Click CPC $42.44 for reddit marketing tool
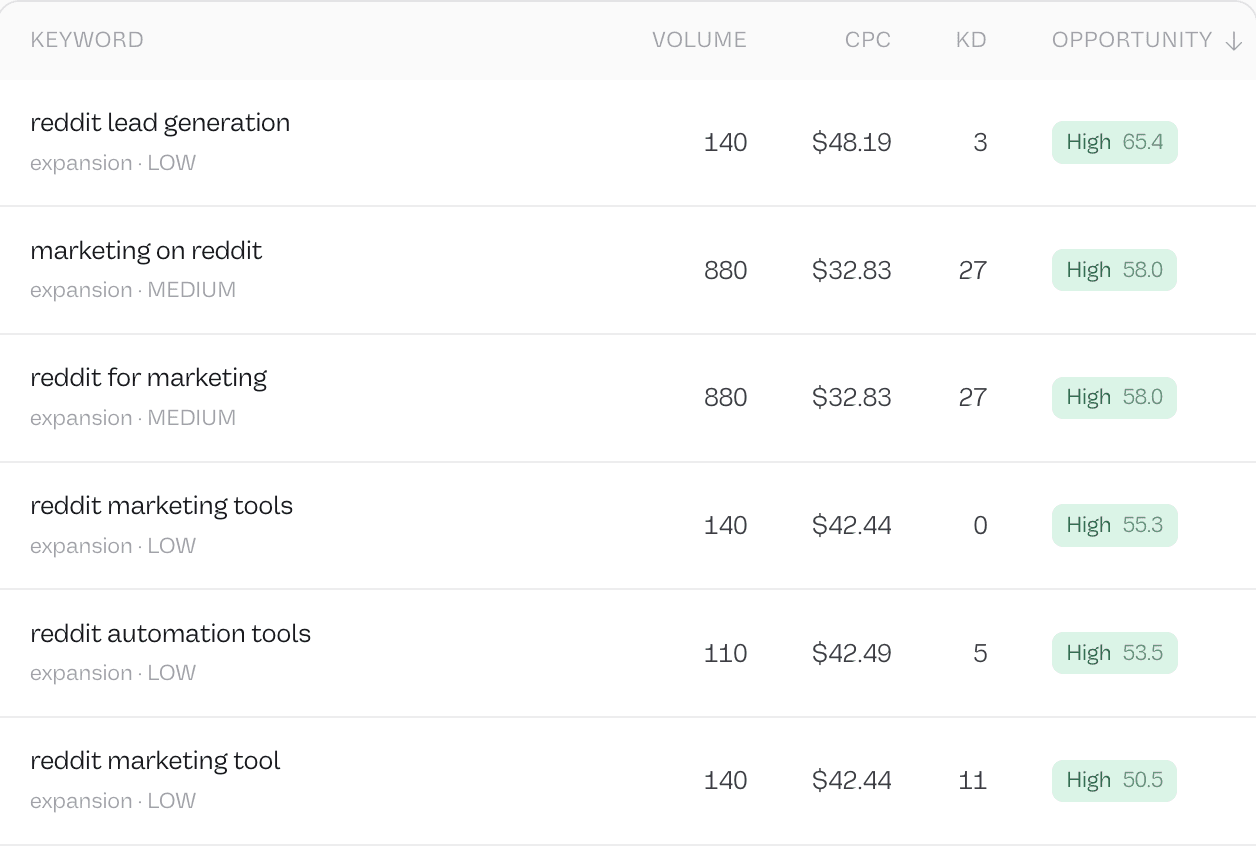The width and height of the screenshot is (1256, 848). click(x=852, y=781)
